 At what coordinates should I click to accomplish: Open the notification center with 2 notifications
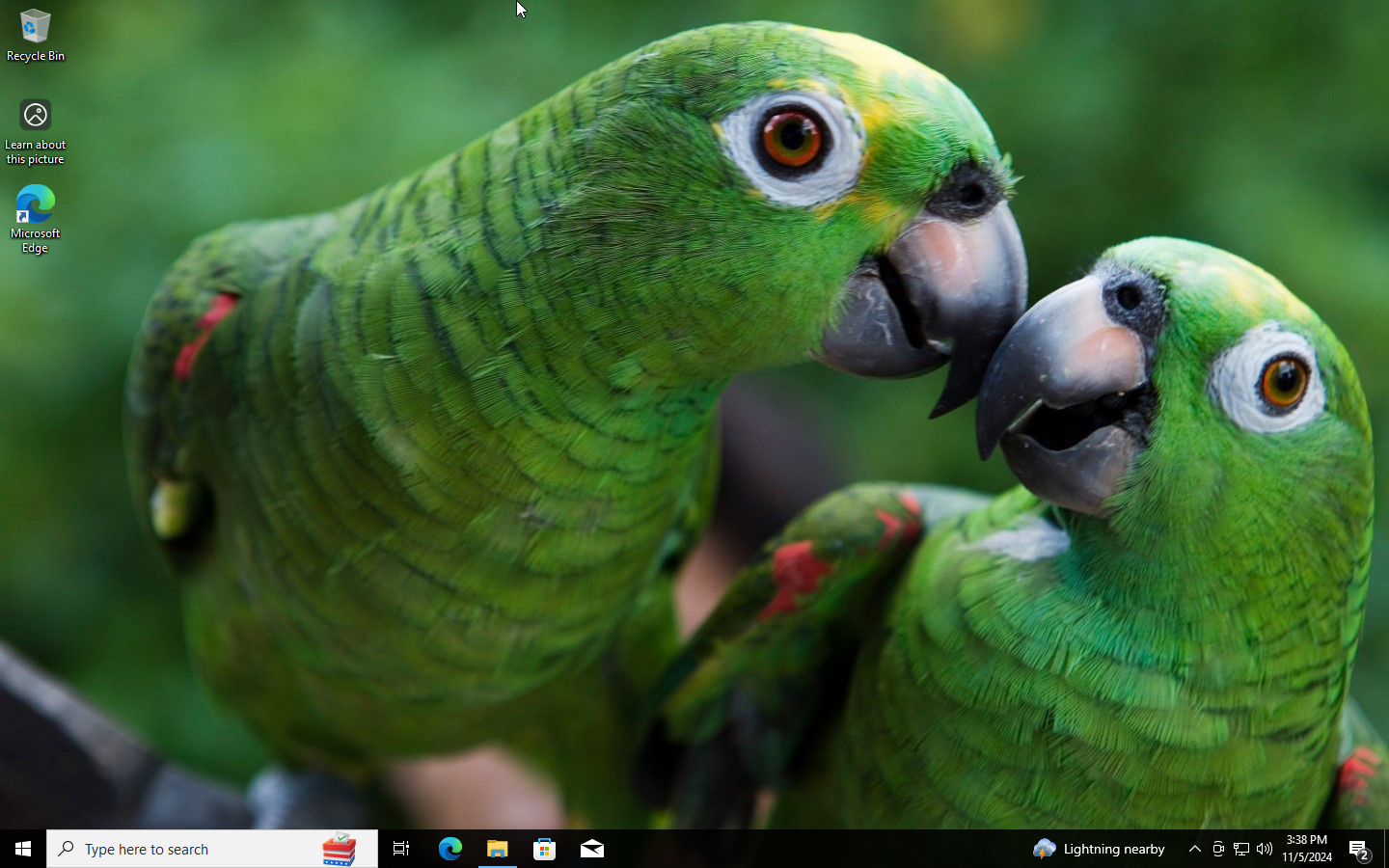coord(1359,850)
